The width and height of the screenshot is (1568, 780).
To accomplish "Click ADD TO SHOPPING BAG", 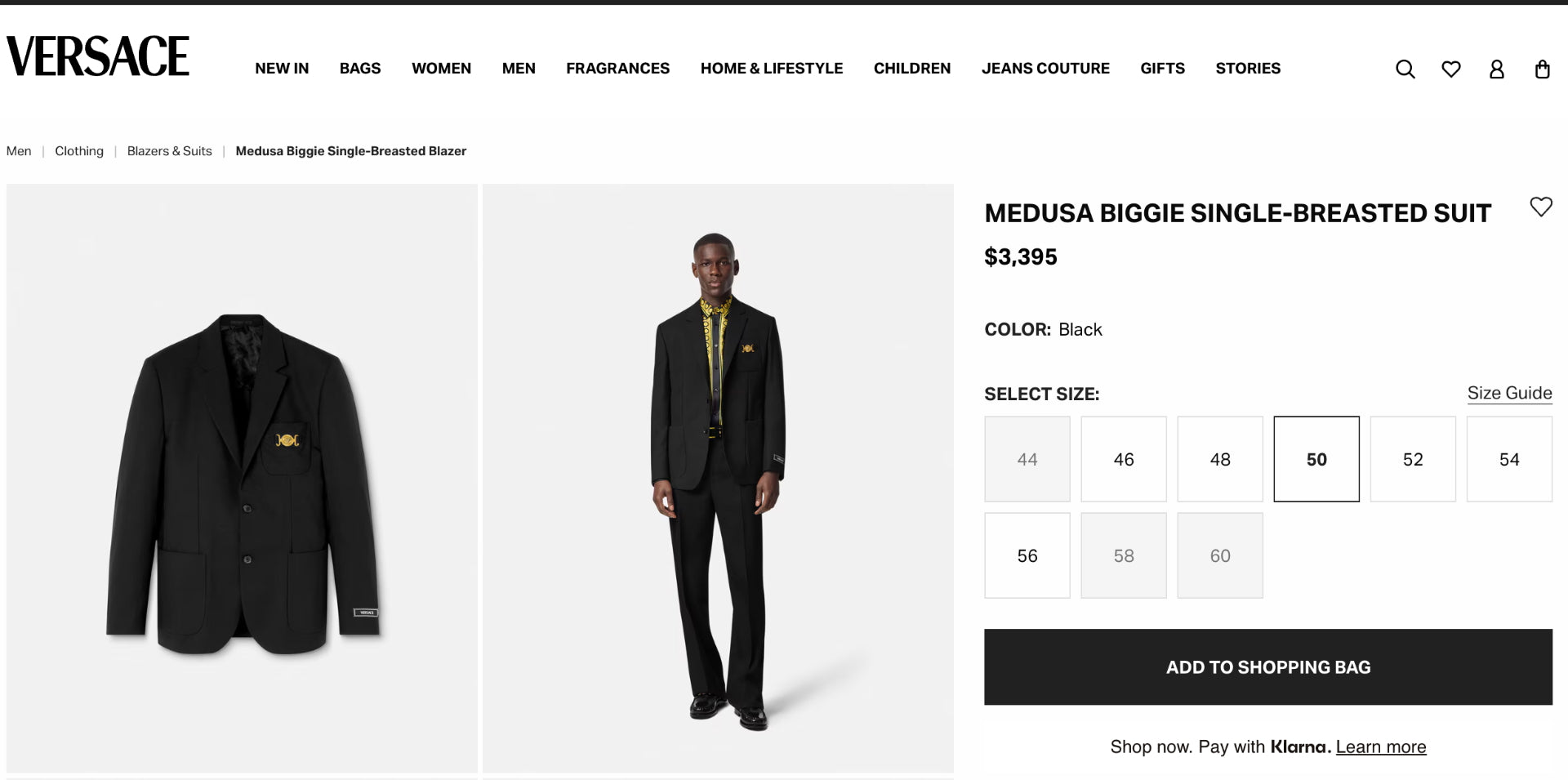I will click(1267, 667).
